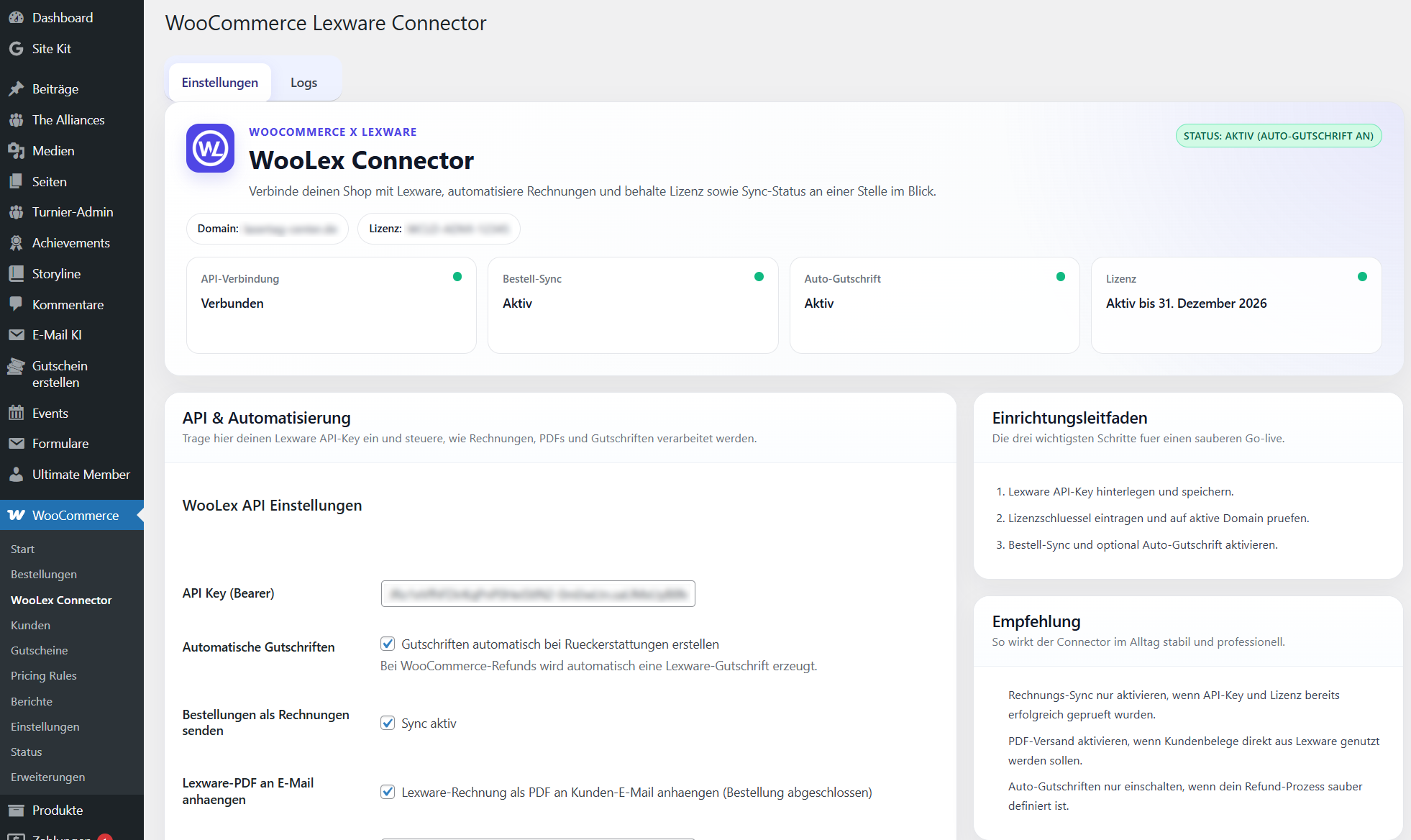The width and height of the screenshot is (1411, 840).
Task: Open the WooCommerce menu item
Action: 72,516
